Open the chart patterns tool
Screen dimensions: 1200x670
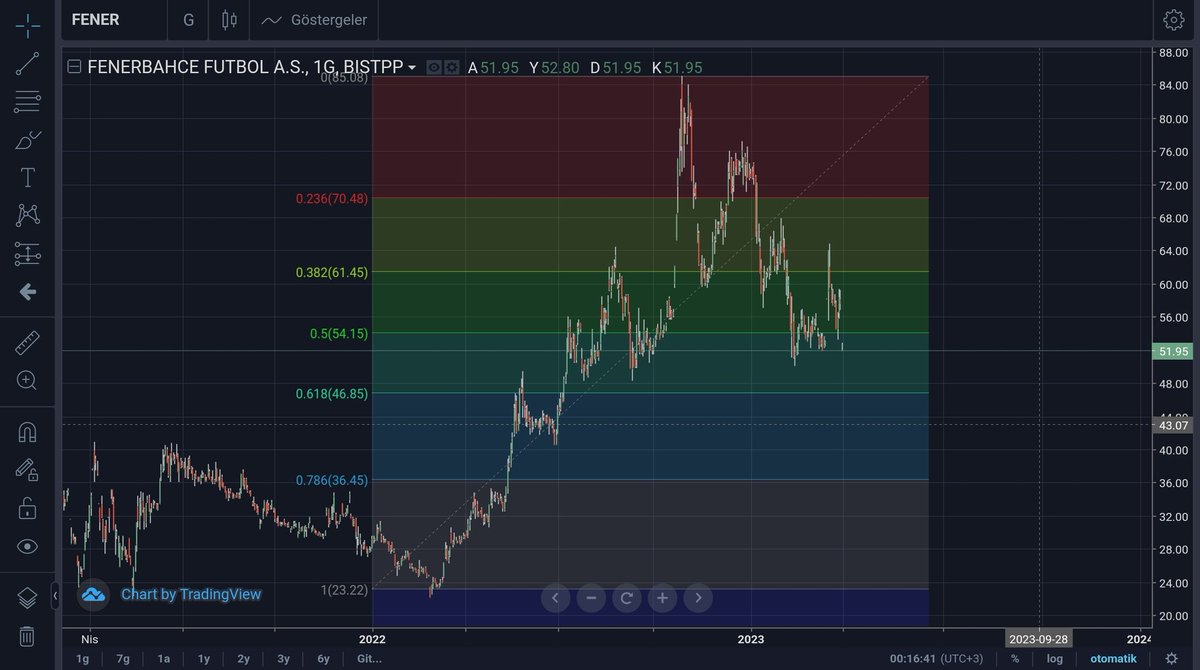point(27,215)
